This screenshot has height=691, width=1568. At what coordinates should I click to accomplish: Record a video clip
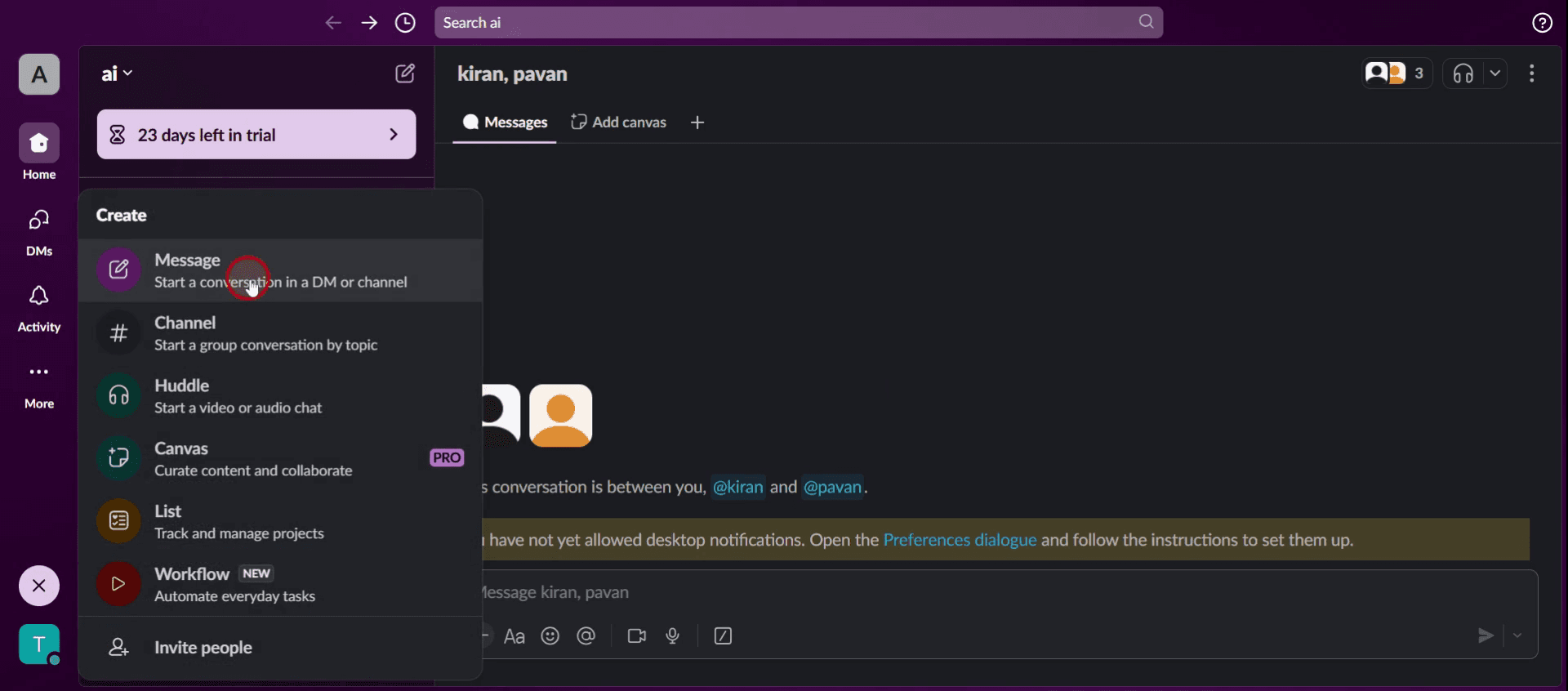tap(637, 636)
